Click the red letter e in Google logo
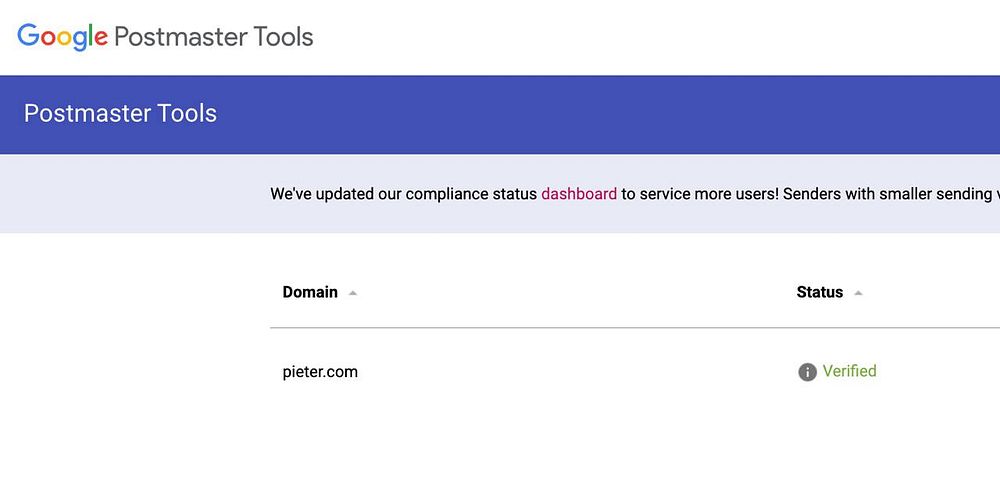Image resolution: width=1000 pixels, height=495 pixels. [x=101, y=39]
